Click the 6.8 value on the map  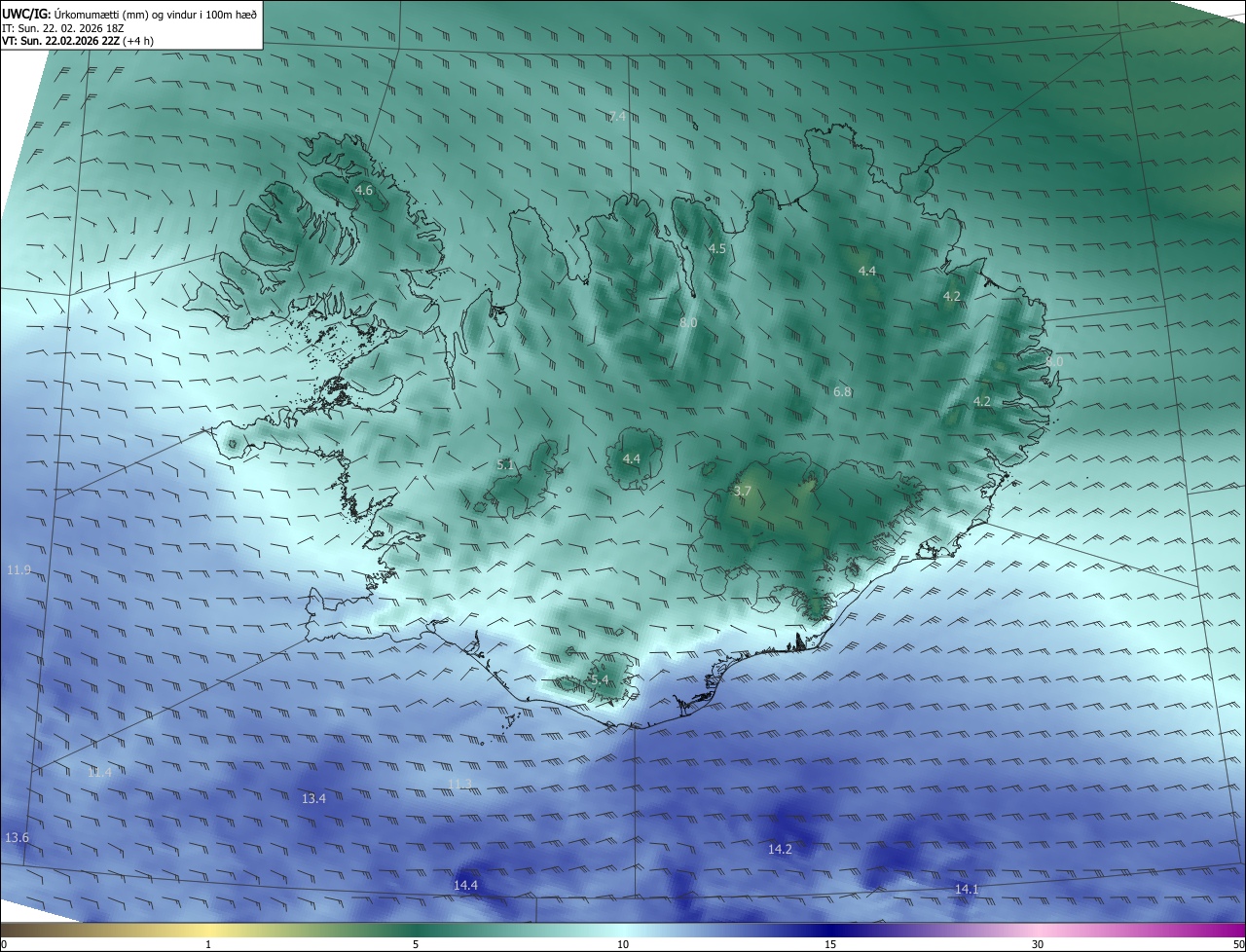842,392
